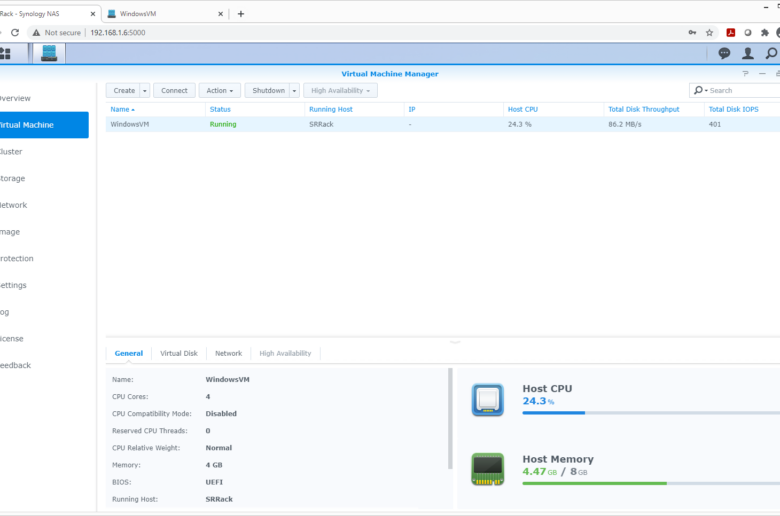Open the High Availability dropdown
The width and height of the screenshot is (780, 516).
tap(340, 91)
